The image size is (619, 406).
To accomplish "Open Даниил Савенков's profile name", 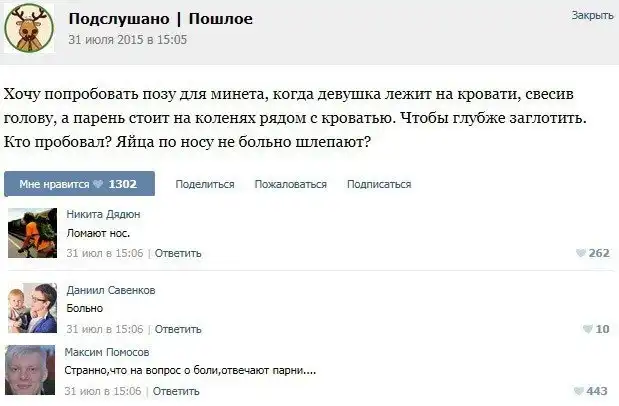I will point(110,290).
